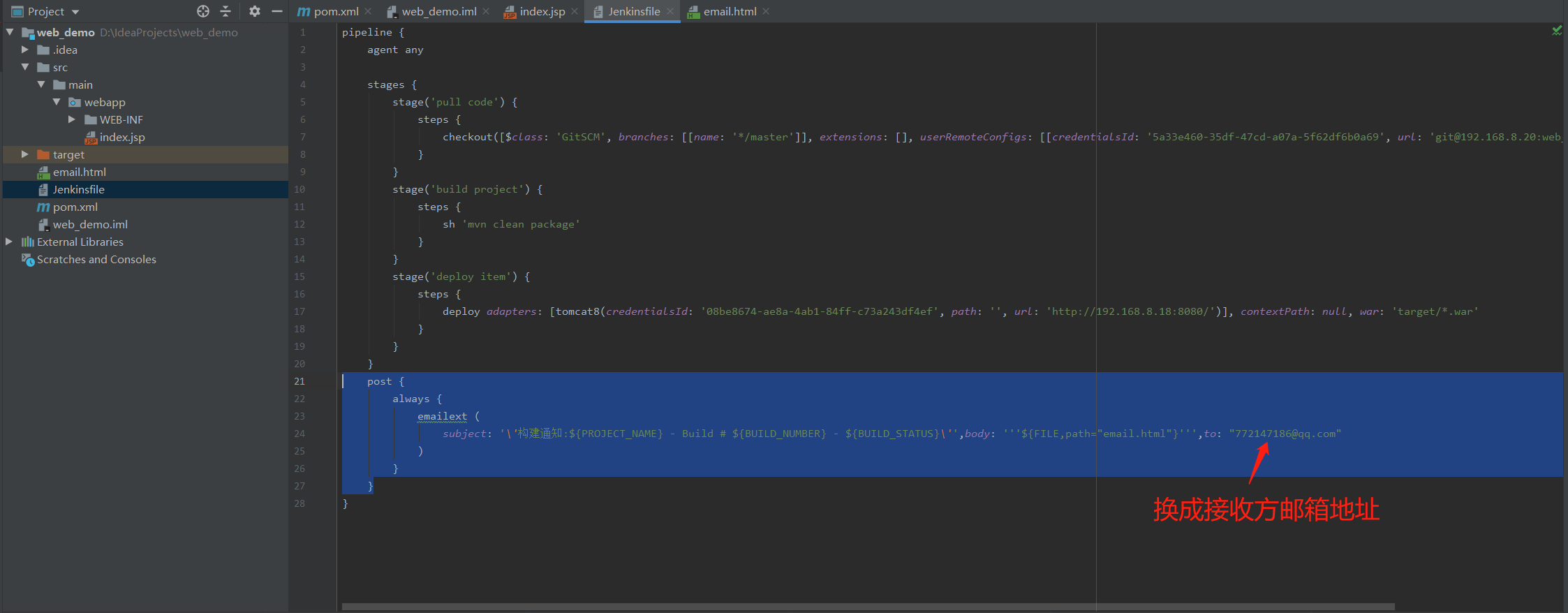Close the email.html tab
The height and width of the screenshot is (613, 1568).
766,11
